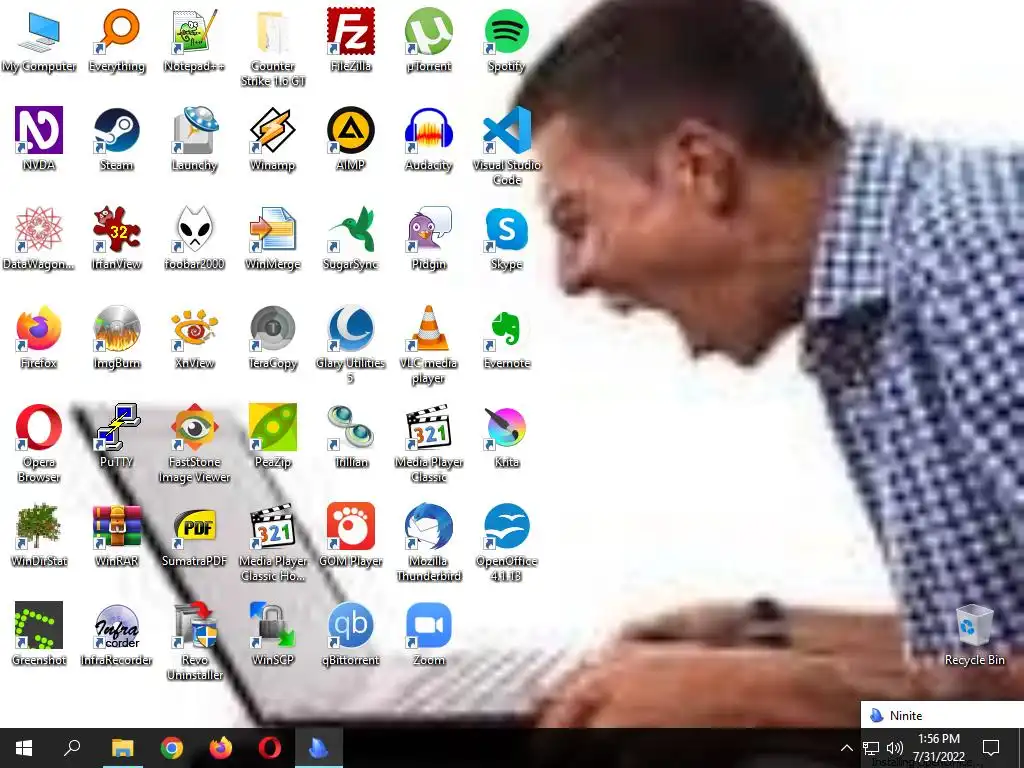
Task: Open the notification action center
Action: [x=991, y=748]
